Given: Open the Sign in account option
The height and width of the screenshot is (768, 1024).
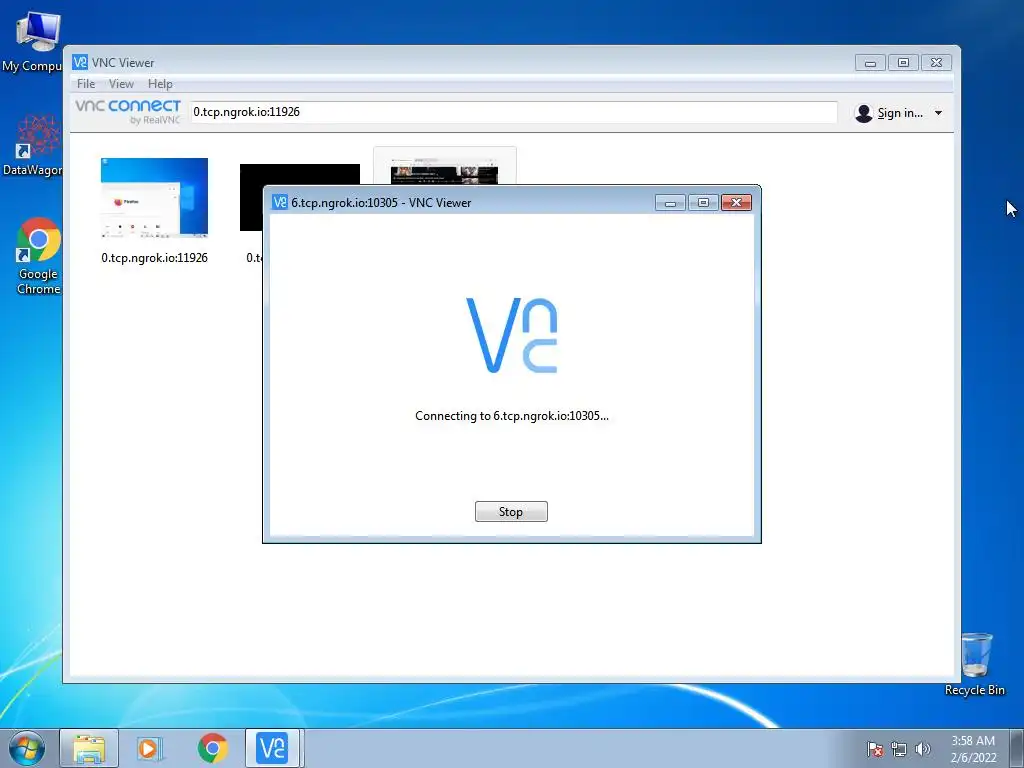Looking at the screenshot, I should (900, 113).
